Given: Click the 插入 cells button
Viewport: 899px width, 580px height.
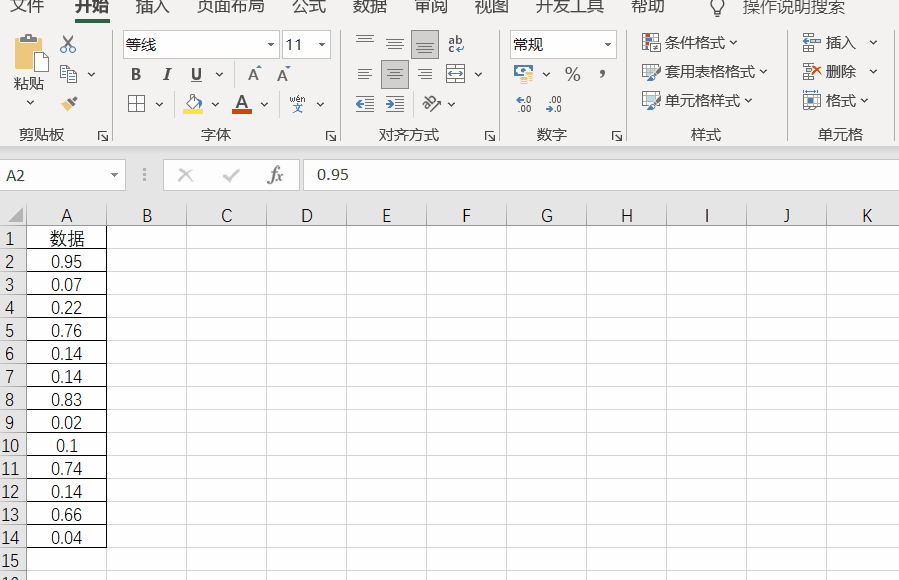Looking at the screenshot, I should coord(829,42).
